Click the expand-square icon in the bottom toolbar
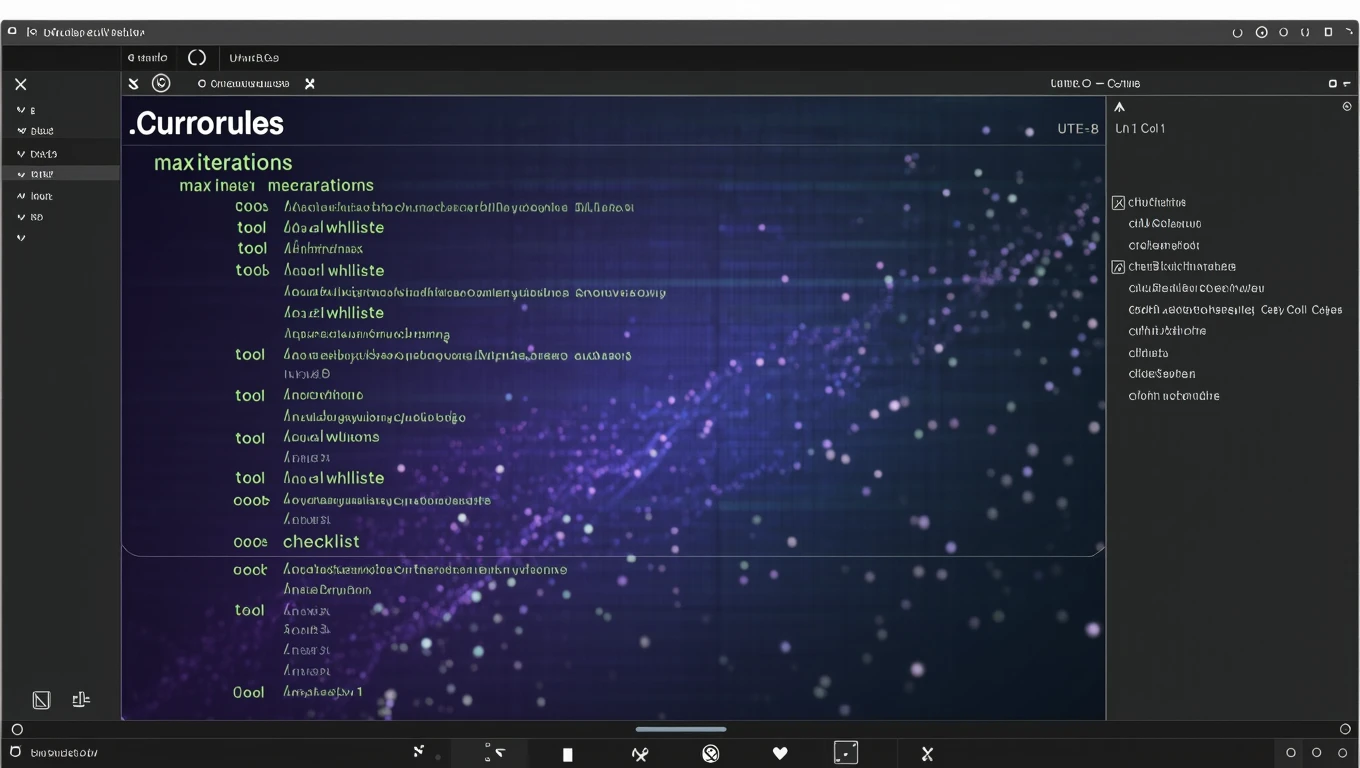1360x768 pixels. pyautogui.click(x=846, y=753)
